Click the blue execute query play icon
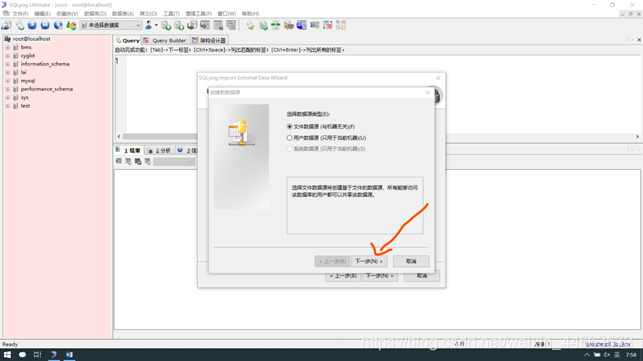The width and height of the screenshot is (643, 361). 32,25
